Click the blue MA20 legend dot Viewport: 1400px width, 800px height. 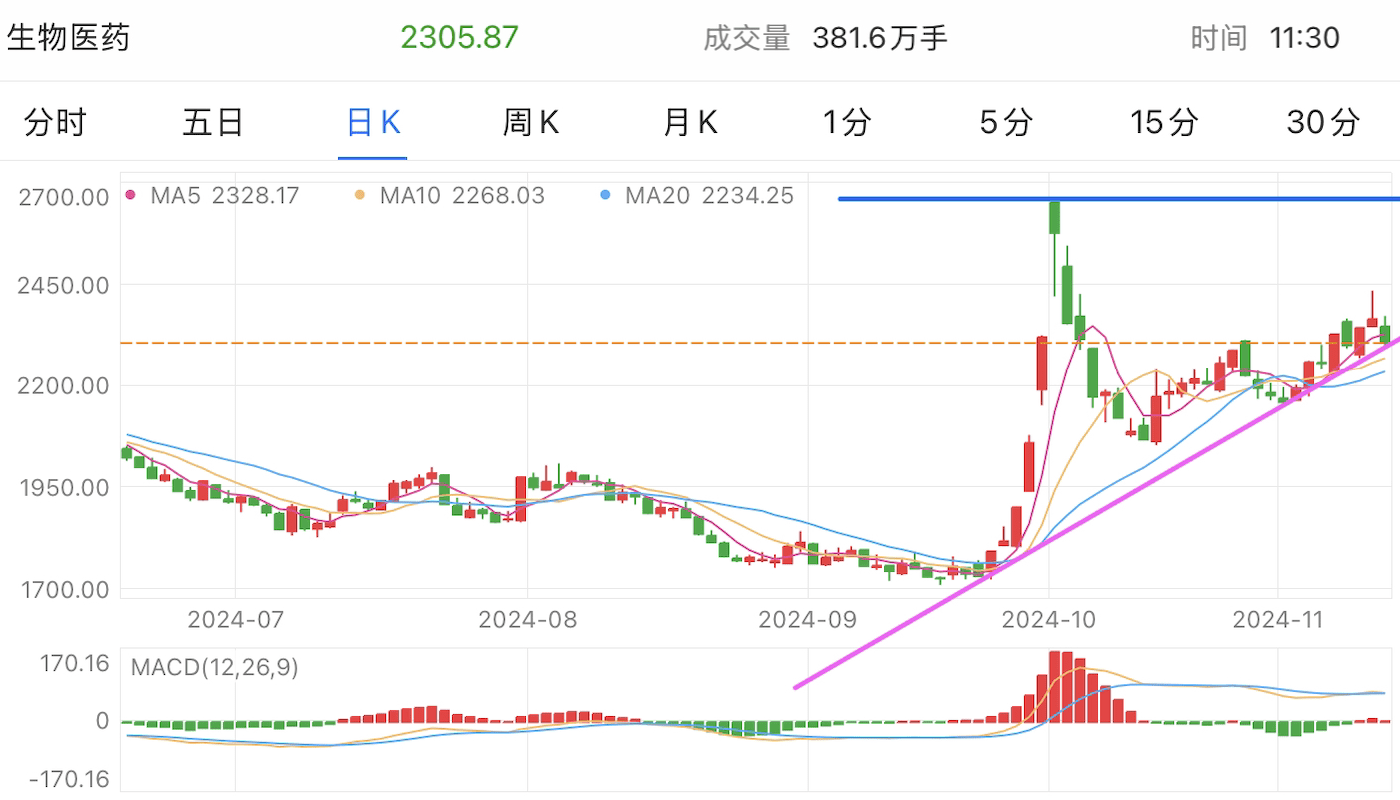click(x=605, y=195)
